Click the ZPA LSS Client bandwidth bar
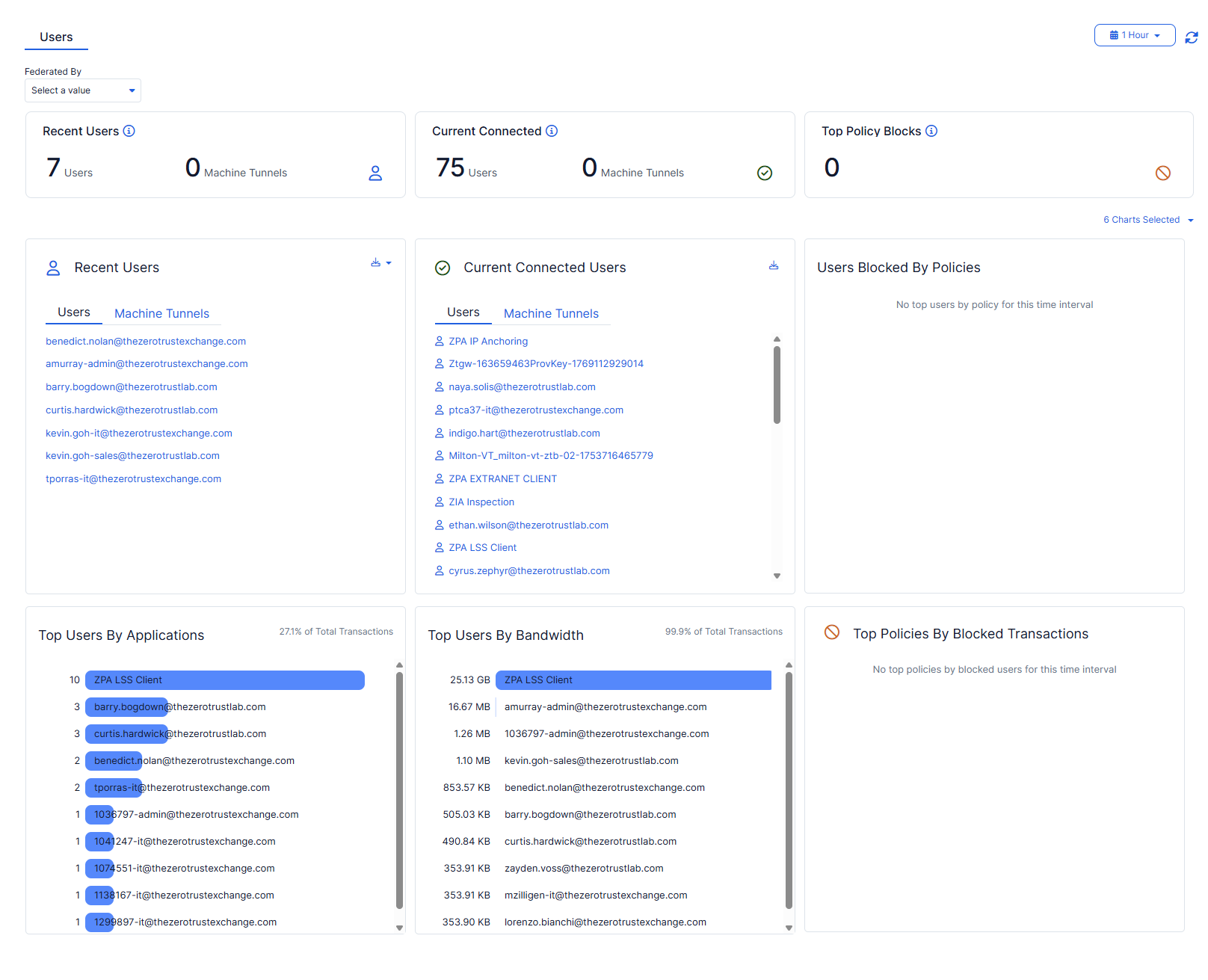Viewport: 1208px width, 980px height. pyautogui.click(x=633, y=679)
